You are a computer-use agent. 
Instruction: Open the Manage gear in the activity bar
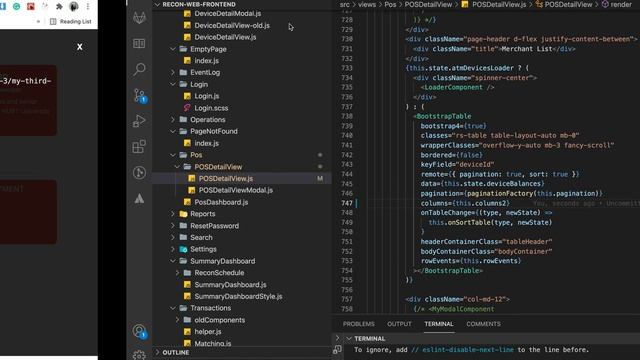139,355
